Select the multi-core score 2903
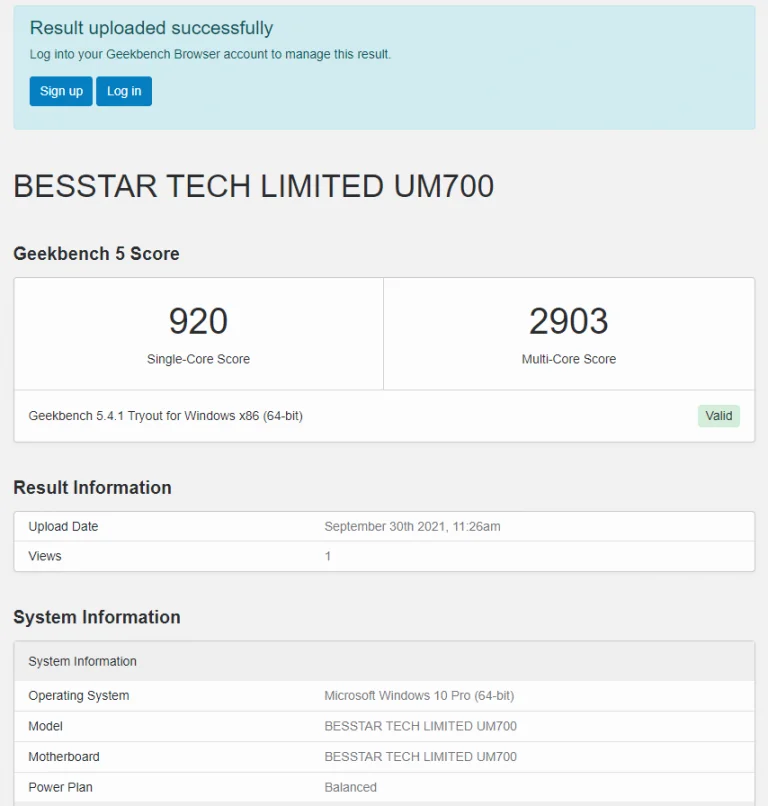The width and height of the screenshot is (768, 806). coord(569,321)
